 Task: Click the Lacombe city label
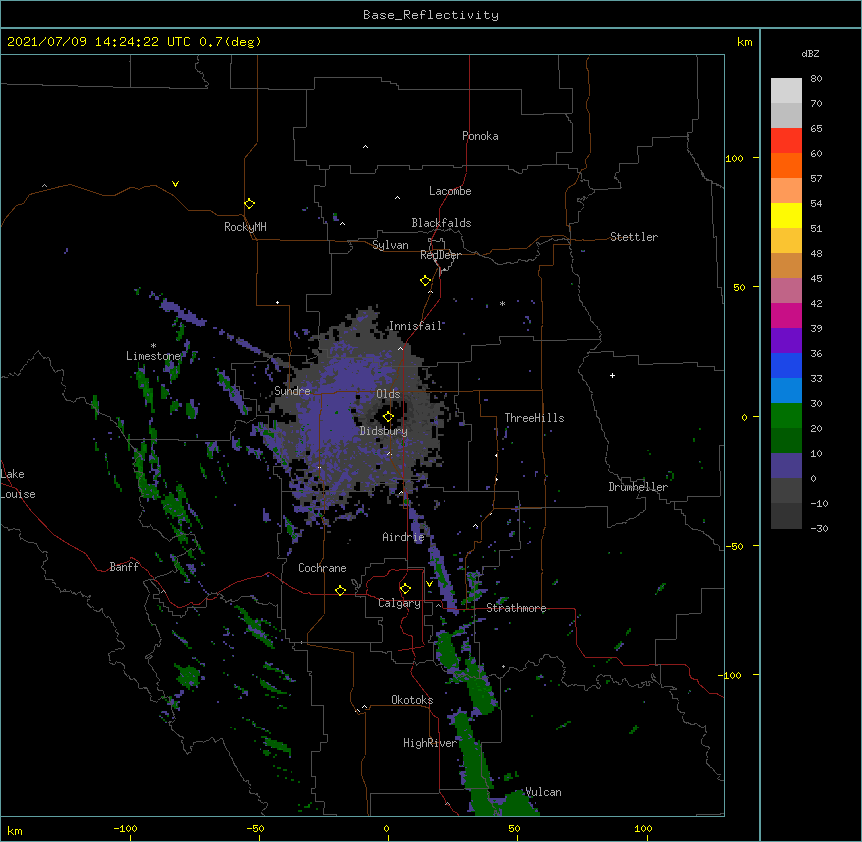[x=450, y=191]
